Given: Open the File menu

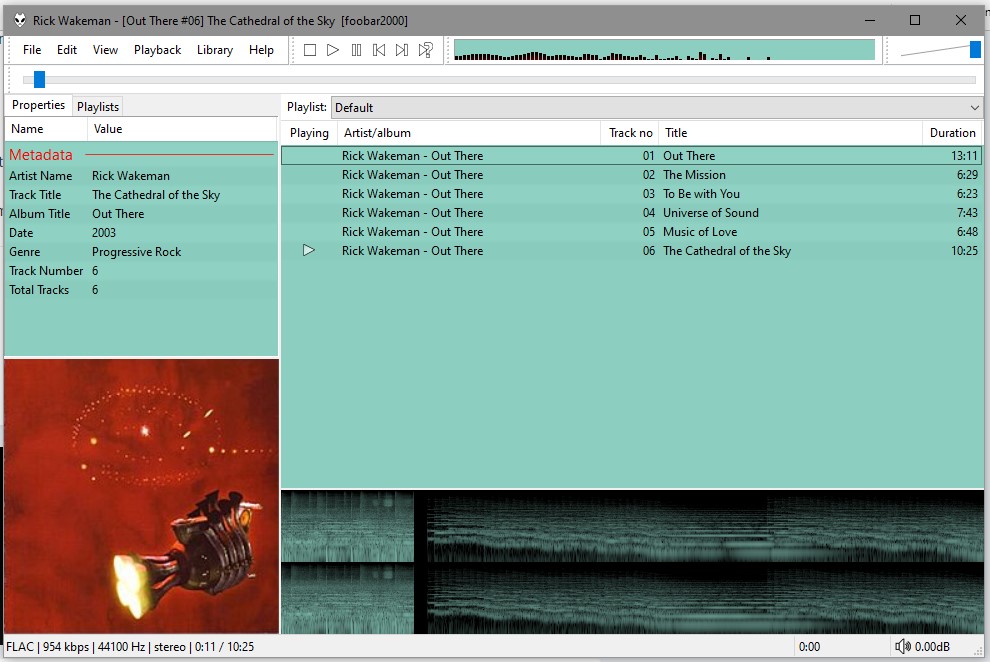Looking at the screenshot, I should (x=32, y=50).
